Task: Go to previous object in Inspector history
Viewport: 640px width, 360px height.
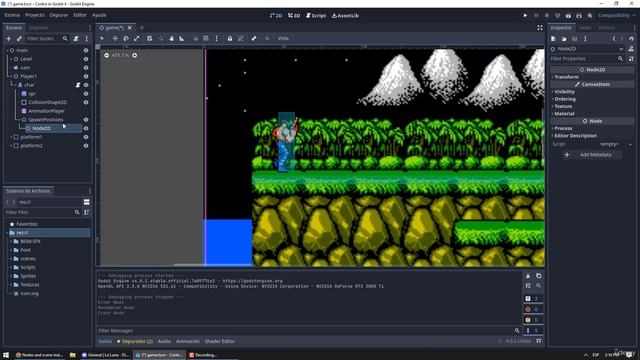Action: click(613, 39)
